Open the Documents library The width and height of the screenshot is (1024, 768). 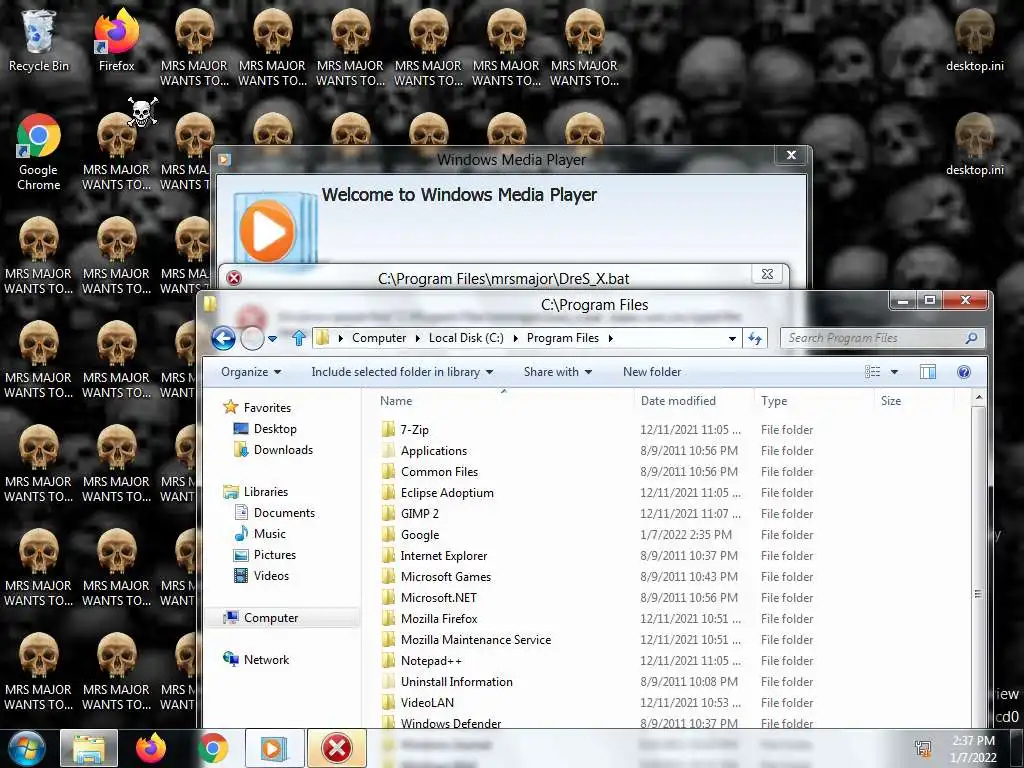click(274, 513)
